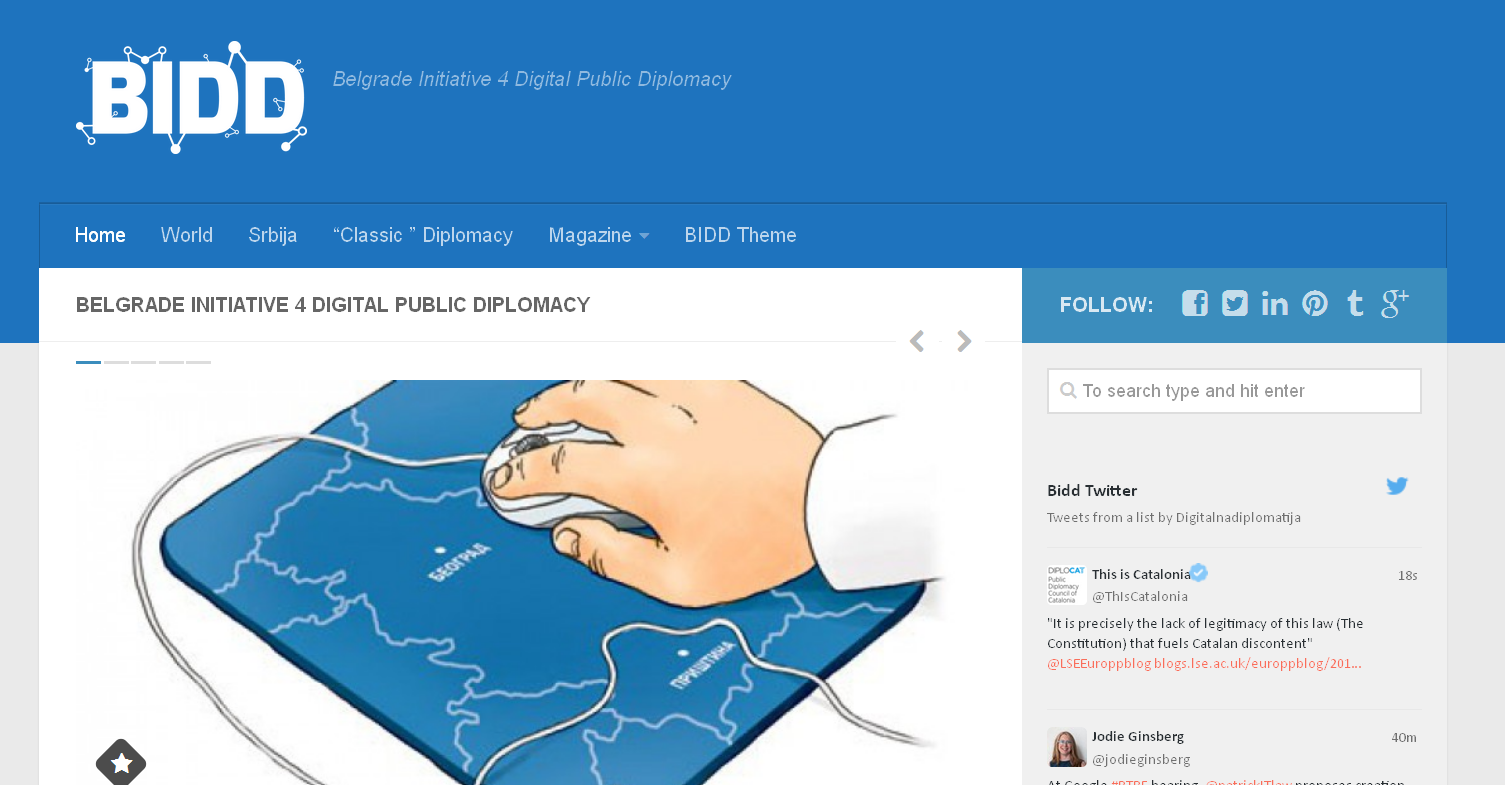Click the magnifier icon in search box
This screenshot has height=785, width=1505.
(1068, 391)
